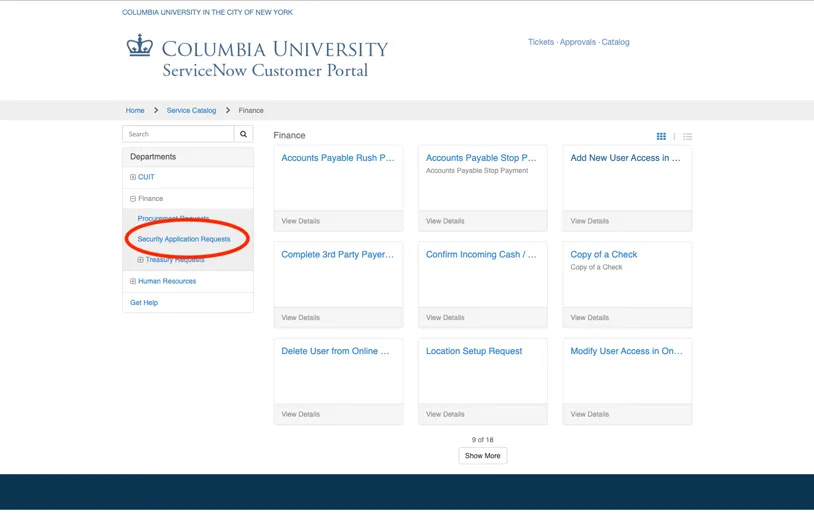
Task: Open Confirm Incoming Cash / ... item
Action: (x=481, y=254)
